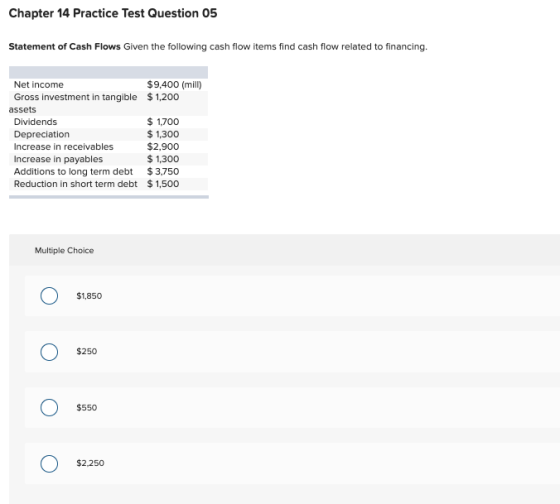This screenshot has height=504, width=560.
Task: Click the Chapter 14 Practice Test Question 05 heading
Action: (x=113, y=13)
